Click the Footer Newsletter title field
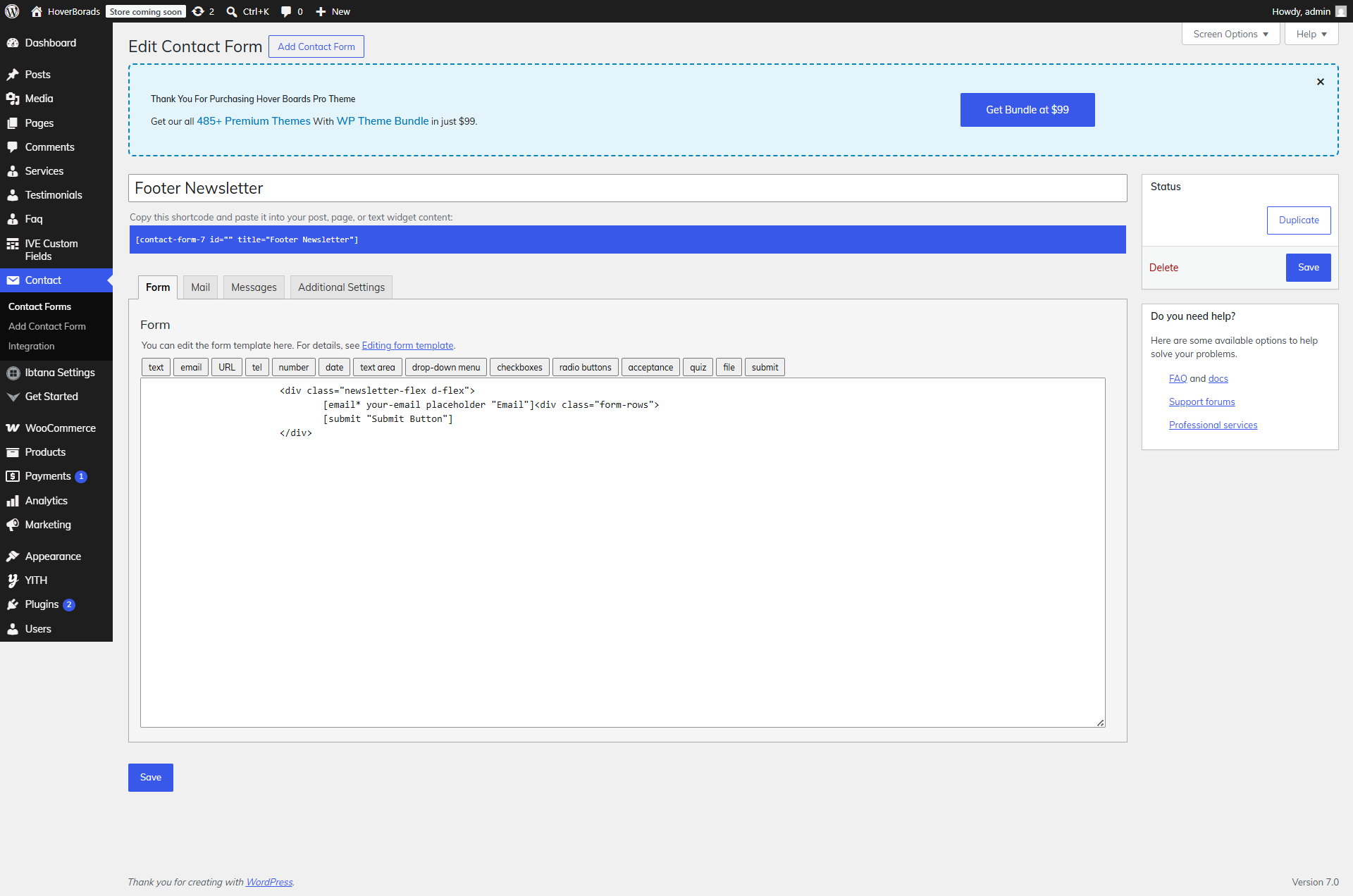 point(627,188)
